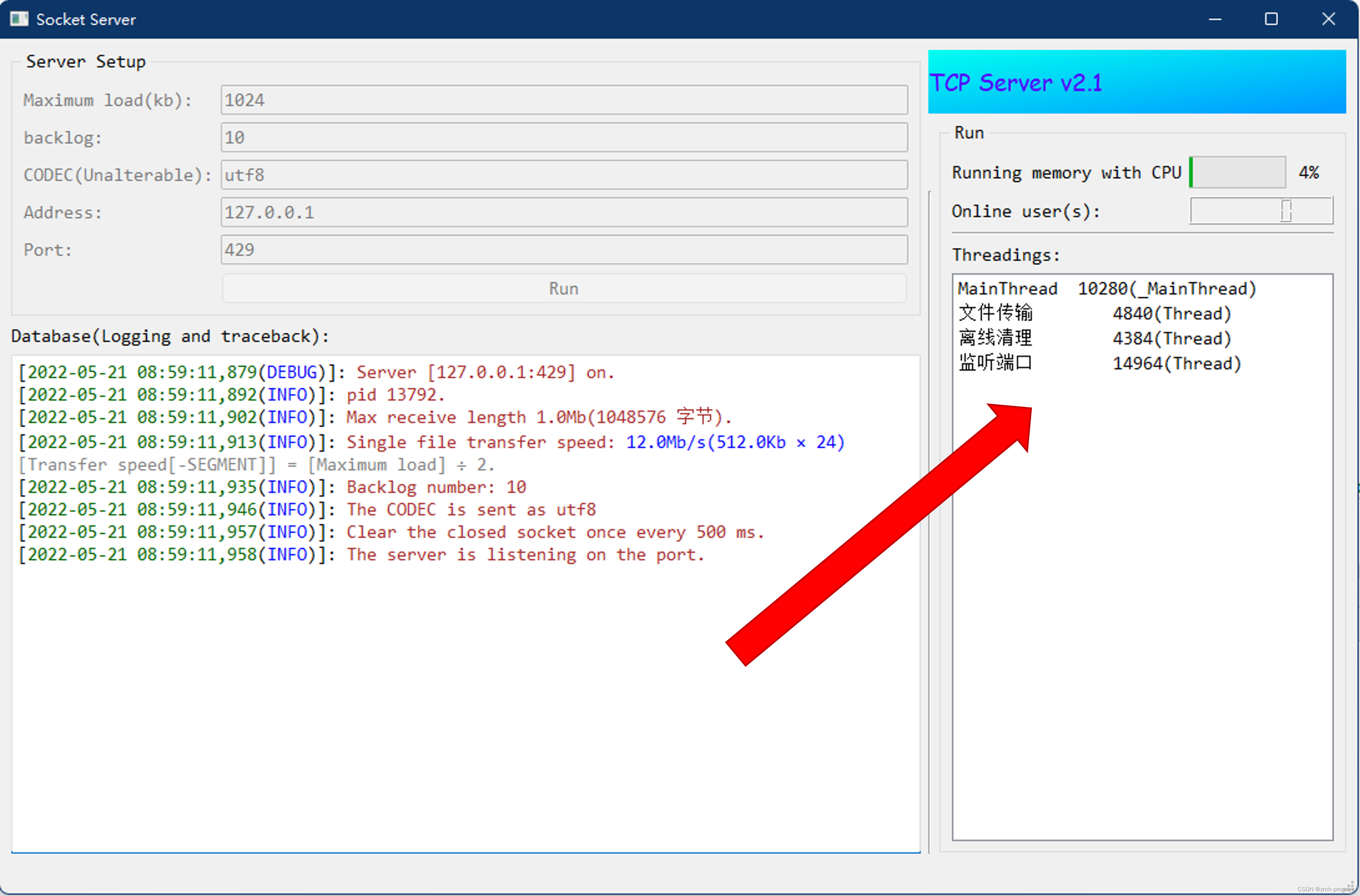Close the Socket Server window
This screenshot has width=1360, height=896.
click(x=1328, y=20)
